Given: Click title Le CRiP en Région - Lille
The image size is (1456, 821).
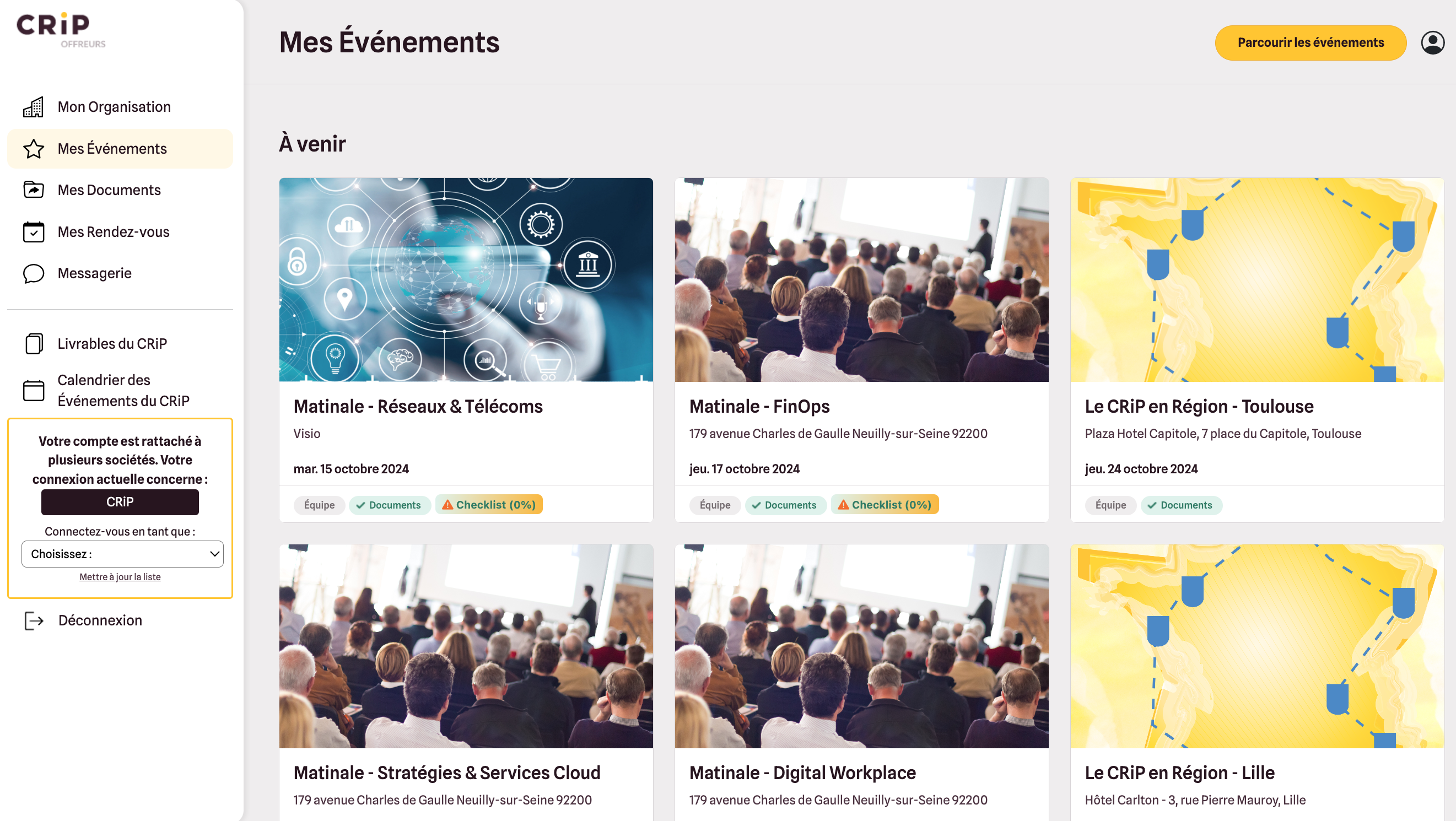Looking at the screenshot, I should coord(1179,773).
